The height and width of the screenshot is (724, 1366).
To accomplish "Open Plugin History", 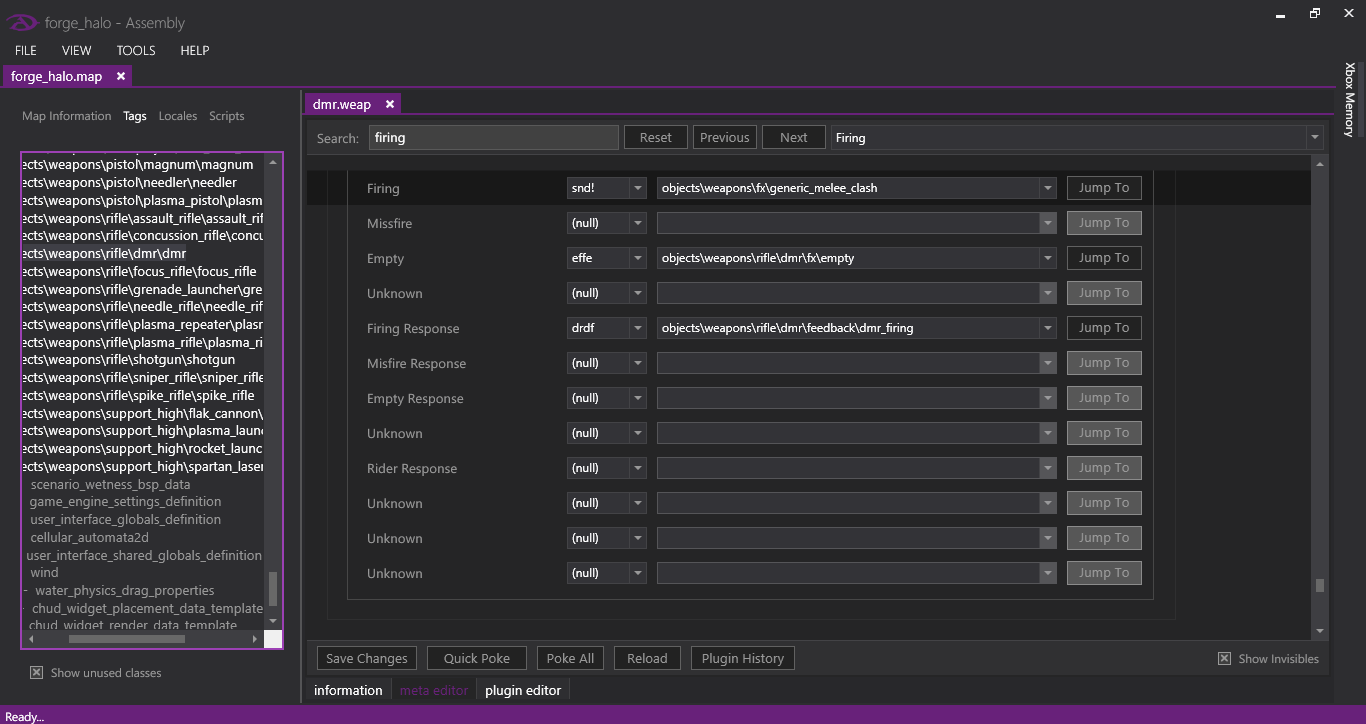I will 743,658.
